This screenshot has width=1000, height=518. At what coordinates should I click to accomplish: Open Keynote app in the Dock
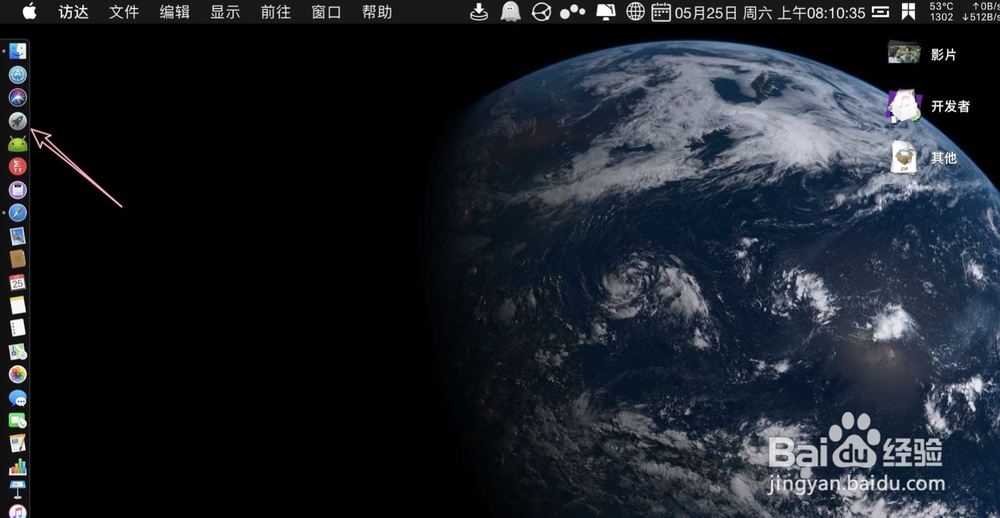17,490
